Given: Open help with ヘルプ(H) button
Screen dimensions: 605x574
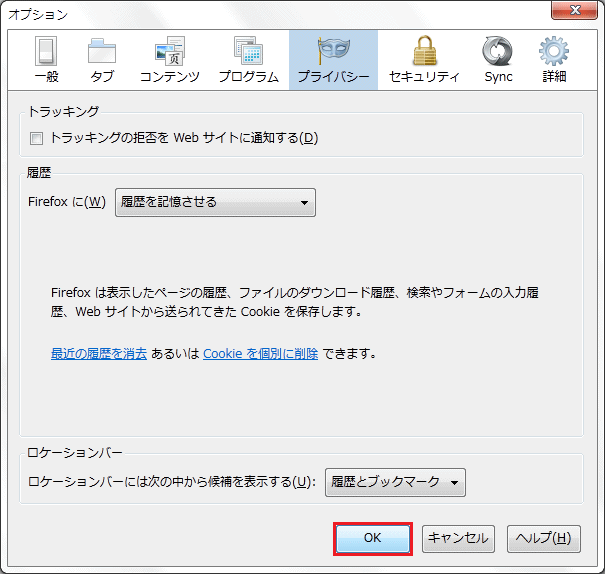Looking at the screenshot, I should tap(544, 539).
